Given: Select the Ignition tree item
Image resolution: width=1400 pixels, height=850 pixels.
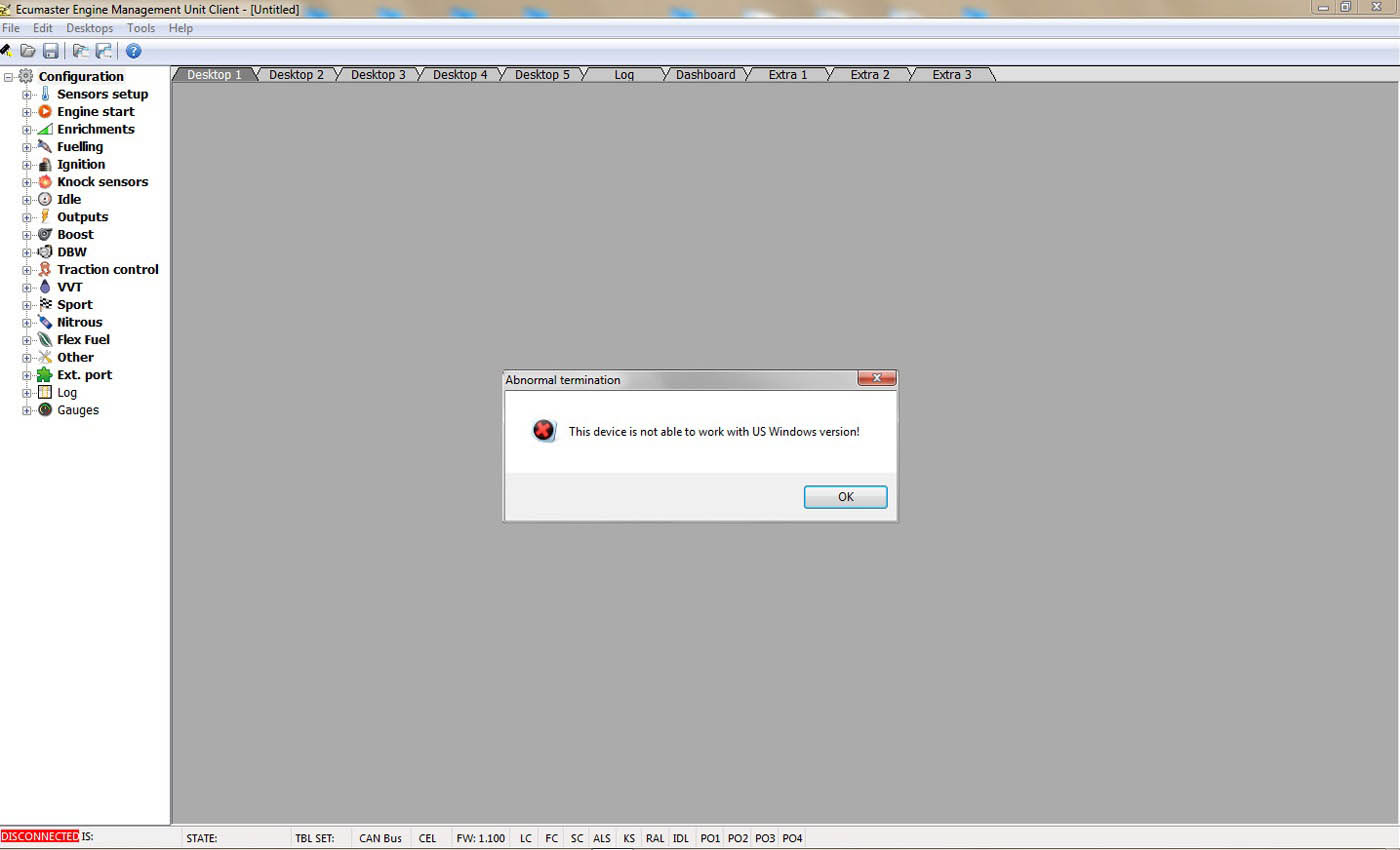Looking at the screenshot, I should (80, 164).
